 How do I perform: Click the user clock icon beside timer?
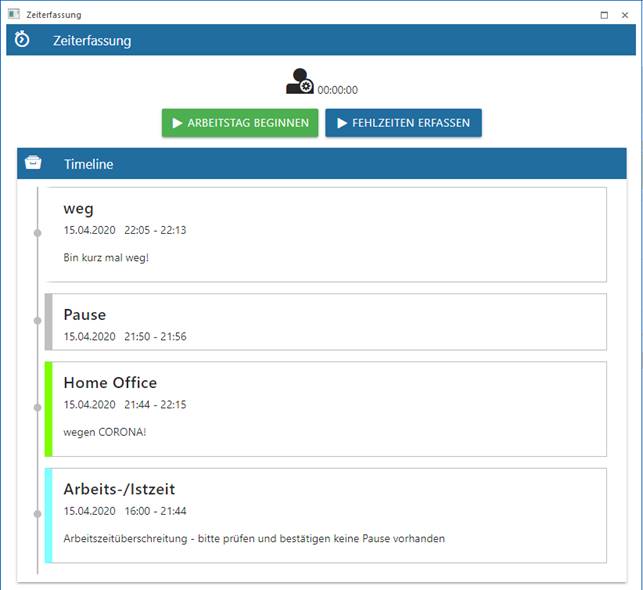pos(299,82)
